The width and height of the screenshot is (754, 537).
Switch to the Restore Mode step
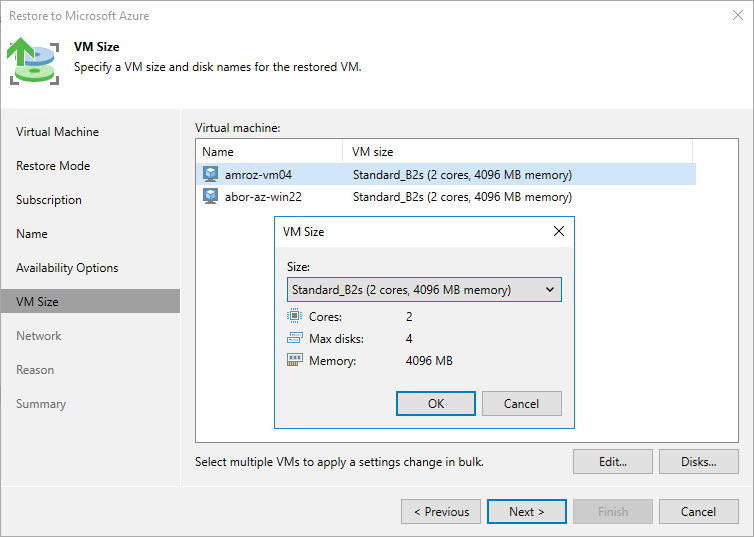[x=53, y=166]
